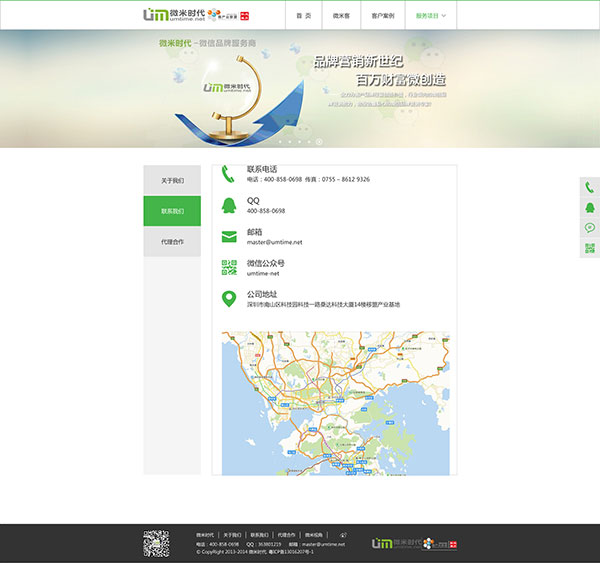Click the green envelope icon beside 邮箱
600x563 pixels.
[x=229, y=237]
